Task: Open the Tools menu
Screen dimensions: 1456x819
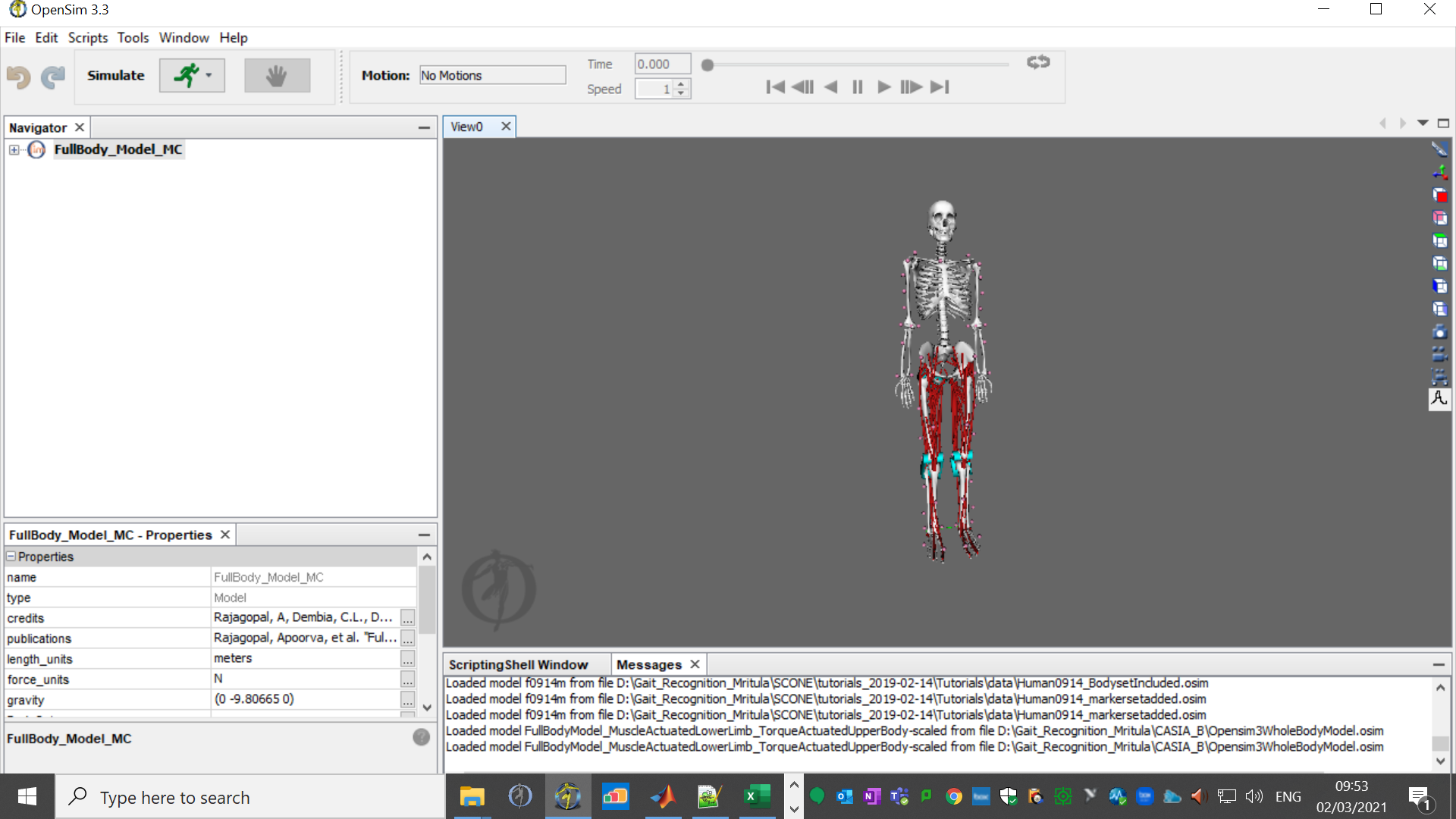Action: 131,37
